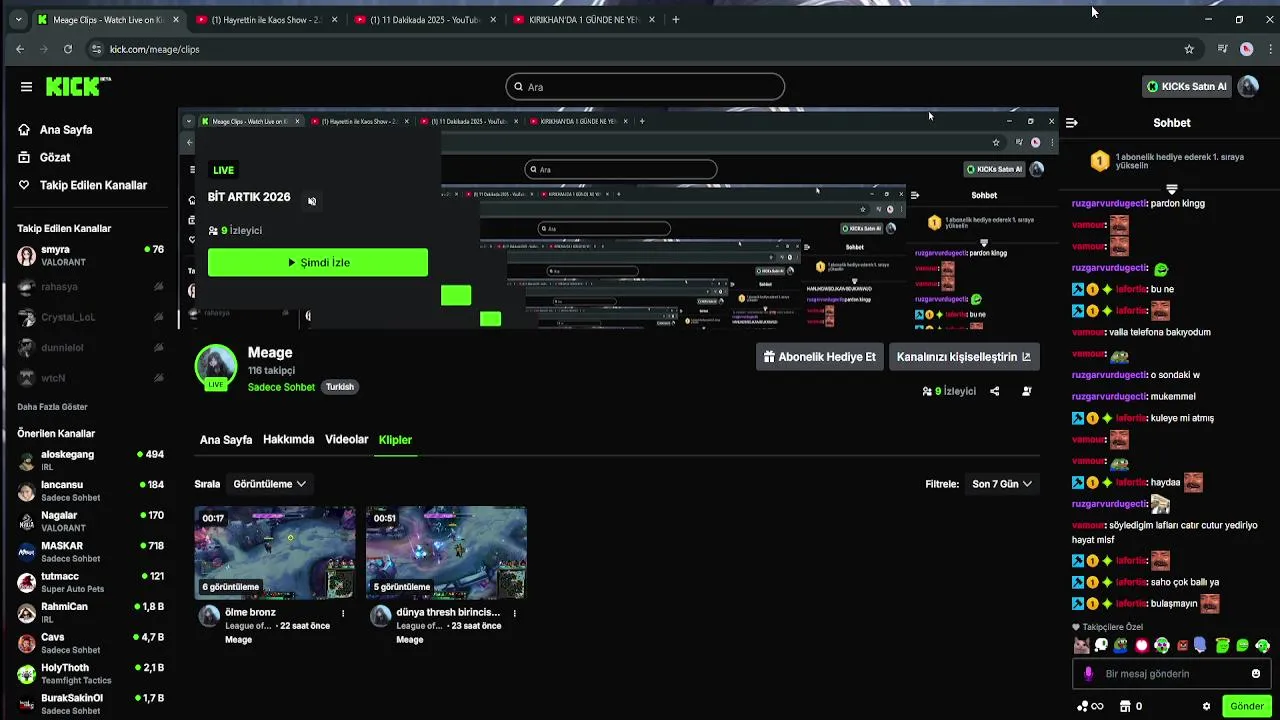
Task: Open the store icon below chat input
Action: pyautogui.click(x=1125, y=706)
